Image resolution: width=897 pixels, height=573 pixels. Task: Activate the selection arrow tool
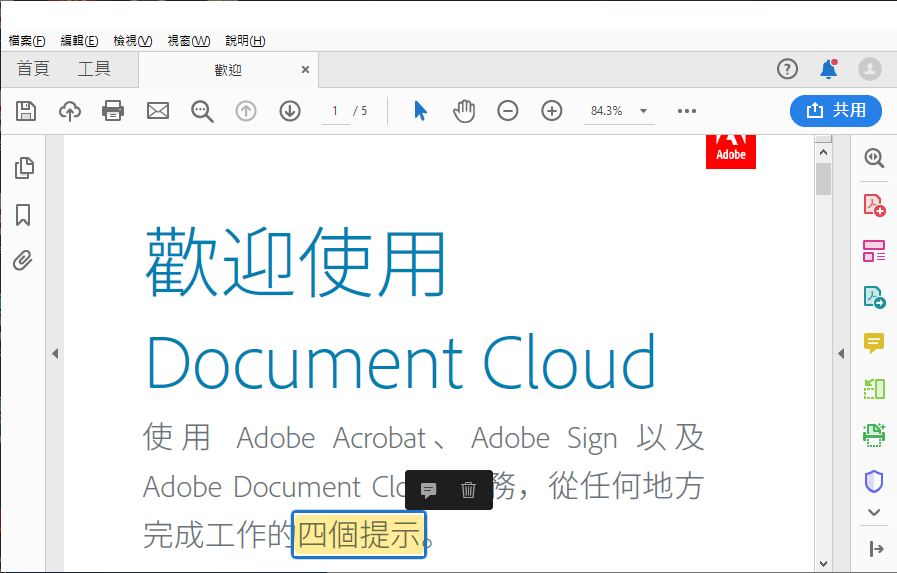420,111
